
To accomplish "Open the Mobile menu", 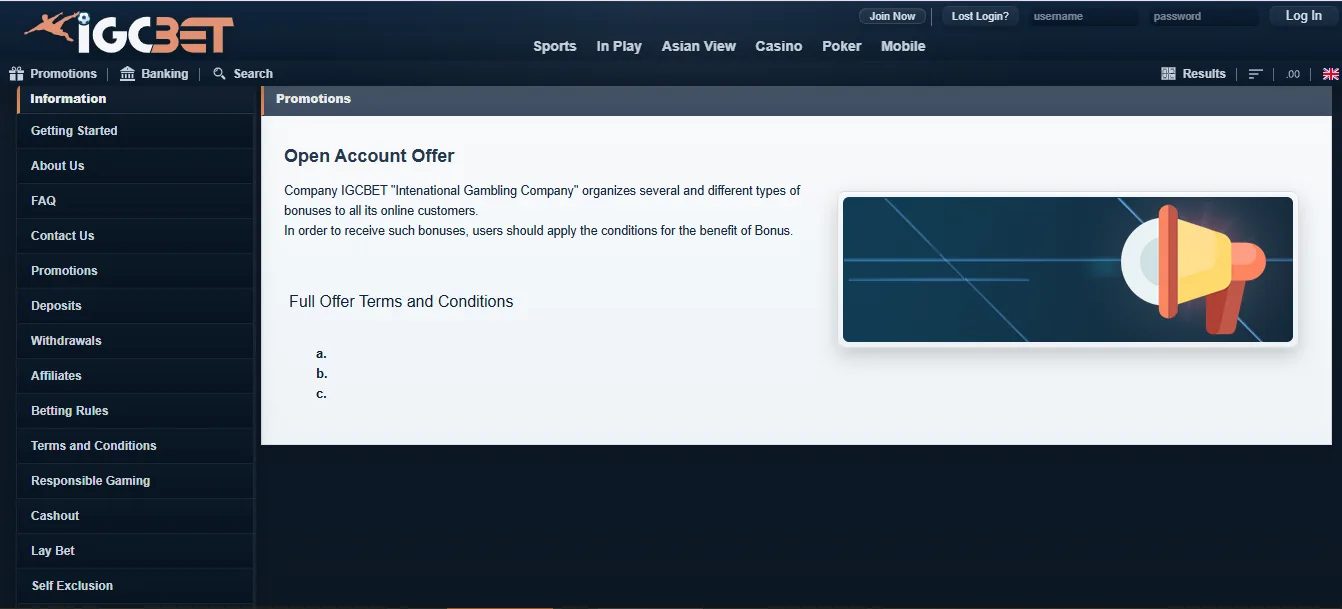I will [903, 46].
